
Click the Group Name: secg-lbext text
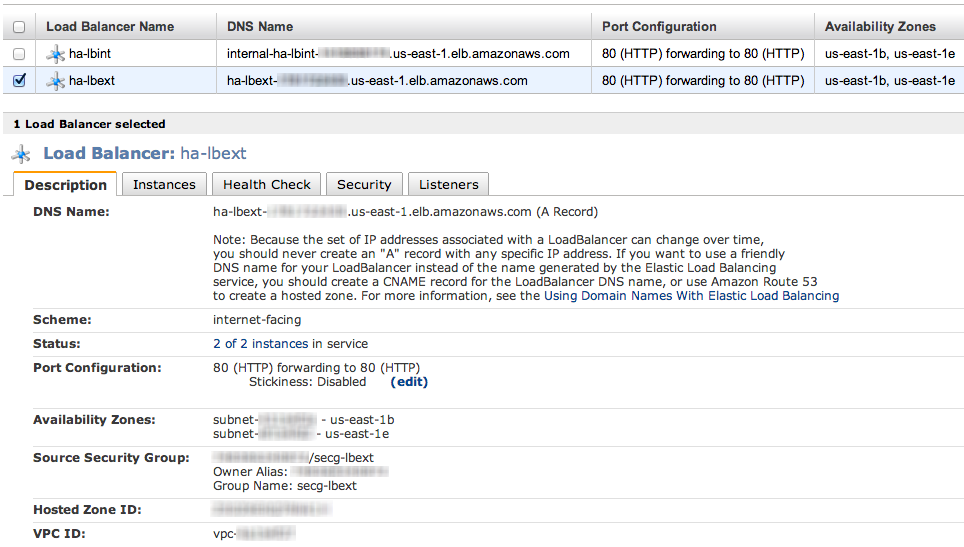point(285,486)
